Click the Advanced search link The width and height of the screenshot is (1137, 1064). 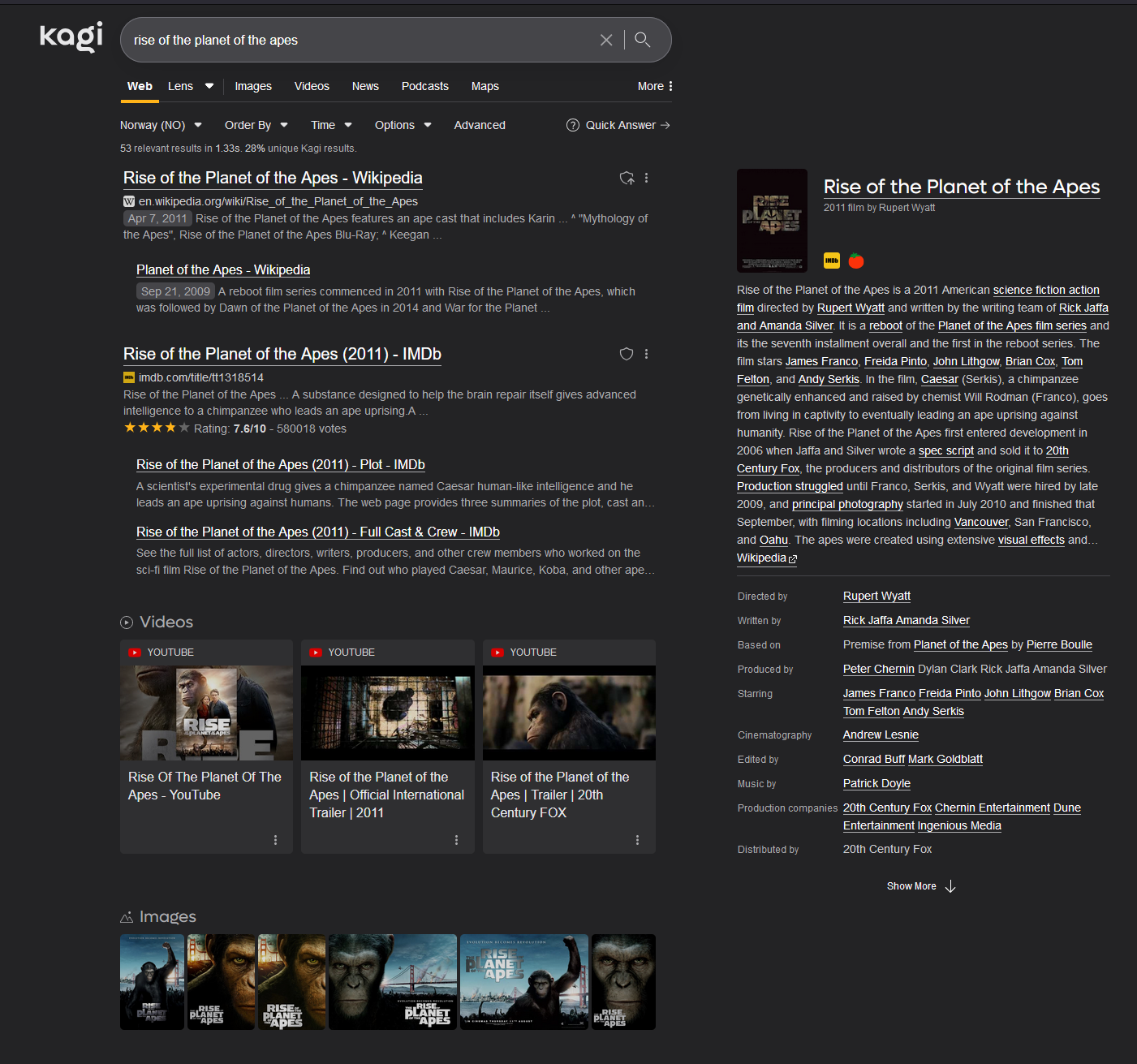480,125
